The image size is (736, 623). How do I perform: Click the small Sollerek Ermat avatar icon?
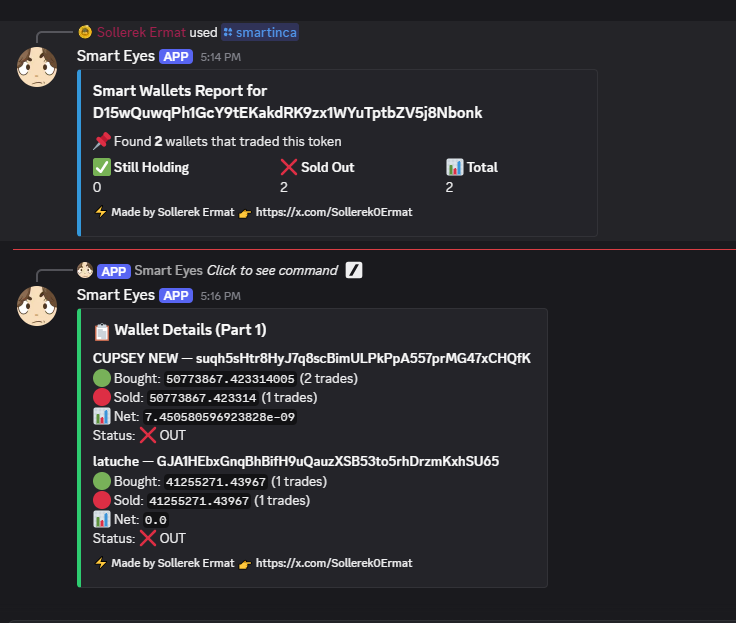coord(85,32)
